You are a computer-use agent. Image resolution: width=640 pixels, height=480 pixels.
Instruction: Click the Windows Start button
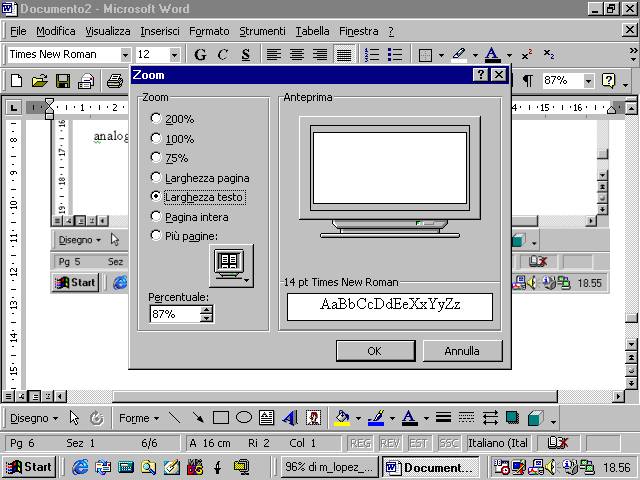(x=29, y=467)
